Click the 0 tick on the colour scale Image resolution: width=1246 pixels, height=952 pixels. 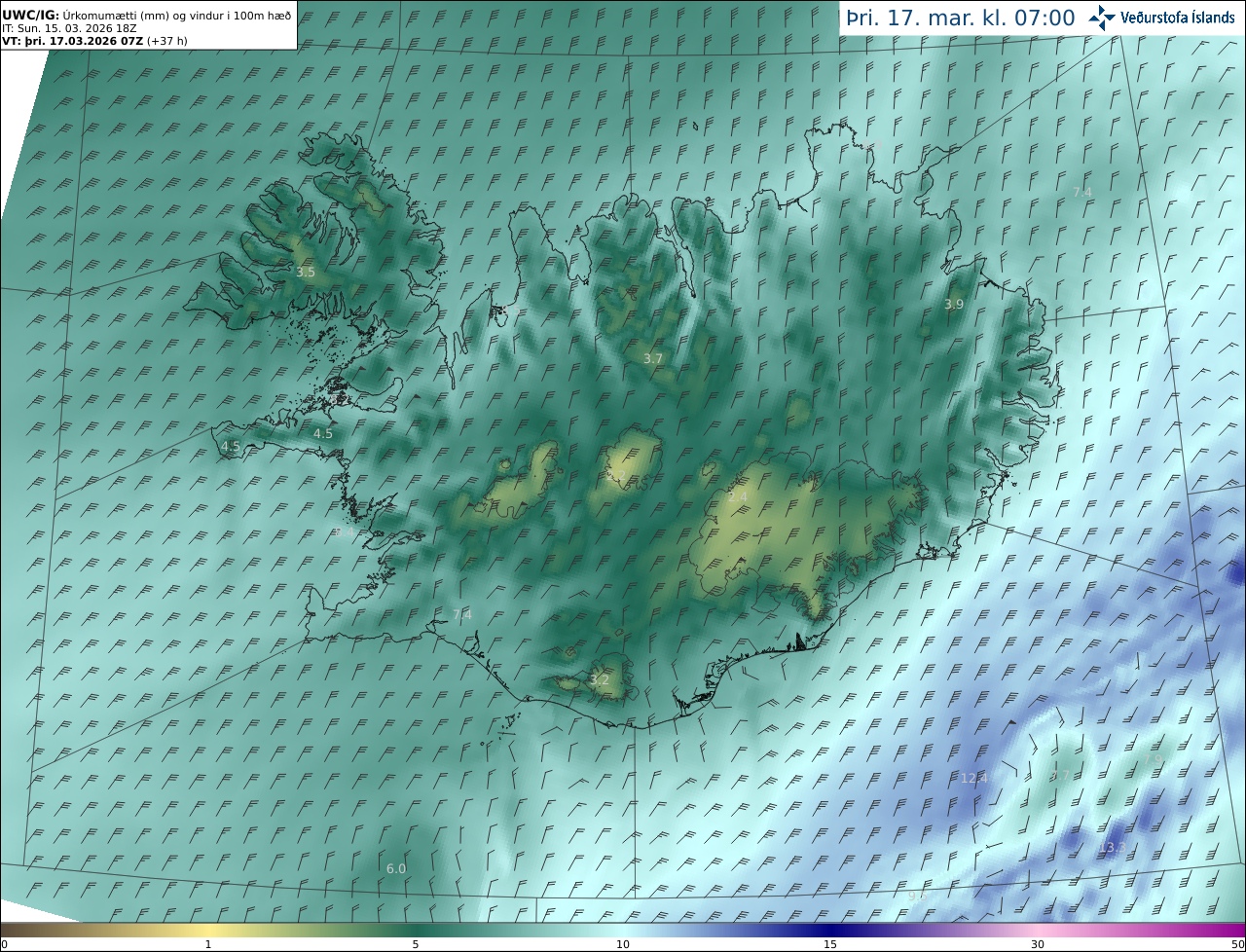pos(4,944)
